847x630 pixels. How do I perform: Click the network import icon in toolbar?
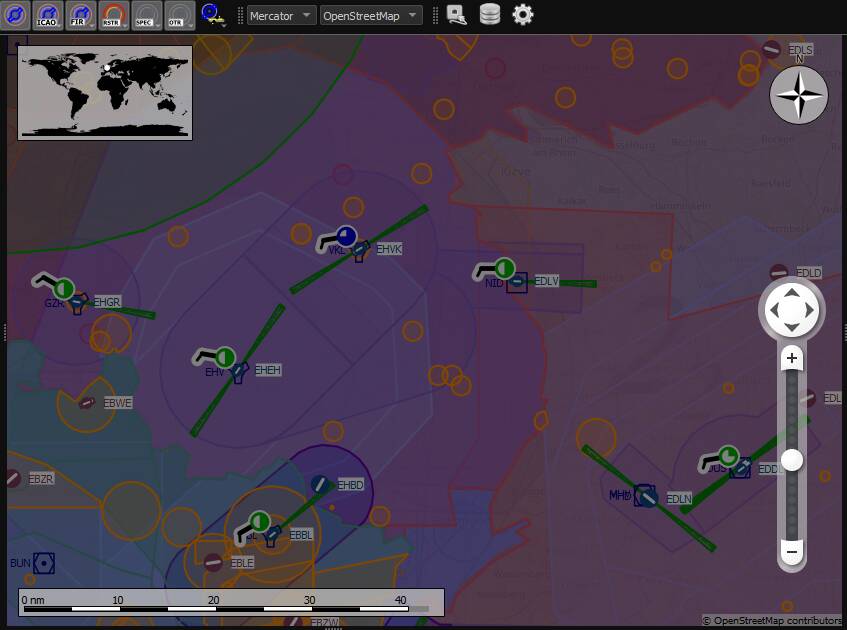455,15
